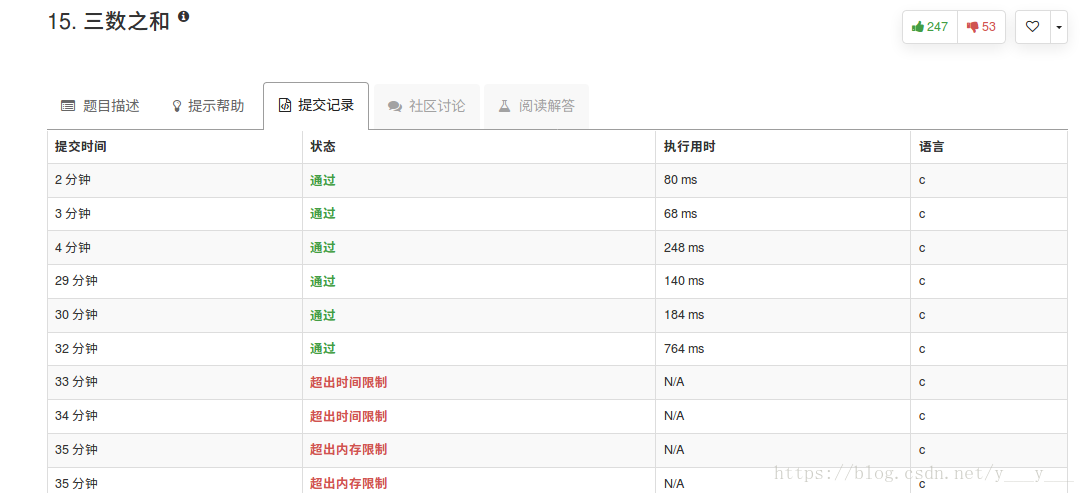1085x493 pixels.
Task: Open 超出时间限制 submission from 34 分钟
Action: click(348, 416)
